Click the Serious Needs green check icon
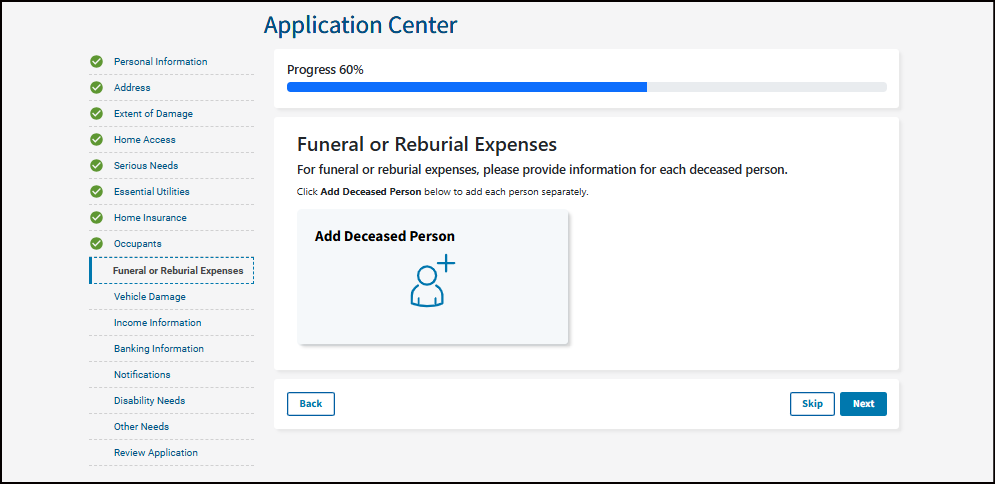The width and height of the screenshot is (995, 484). click(97, 166)
